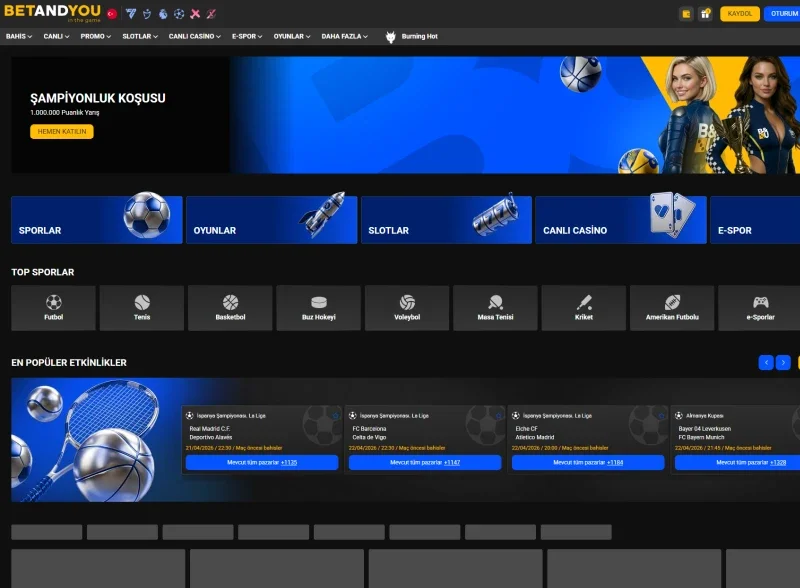Viewport: 800px width, 588px height.
Task: Expand the SLOTLAR dropdown menu
Action: (140, 36)
